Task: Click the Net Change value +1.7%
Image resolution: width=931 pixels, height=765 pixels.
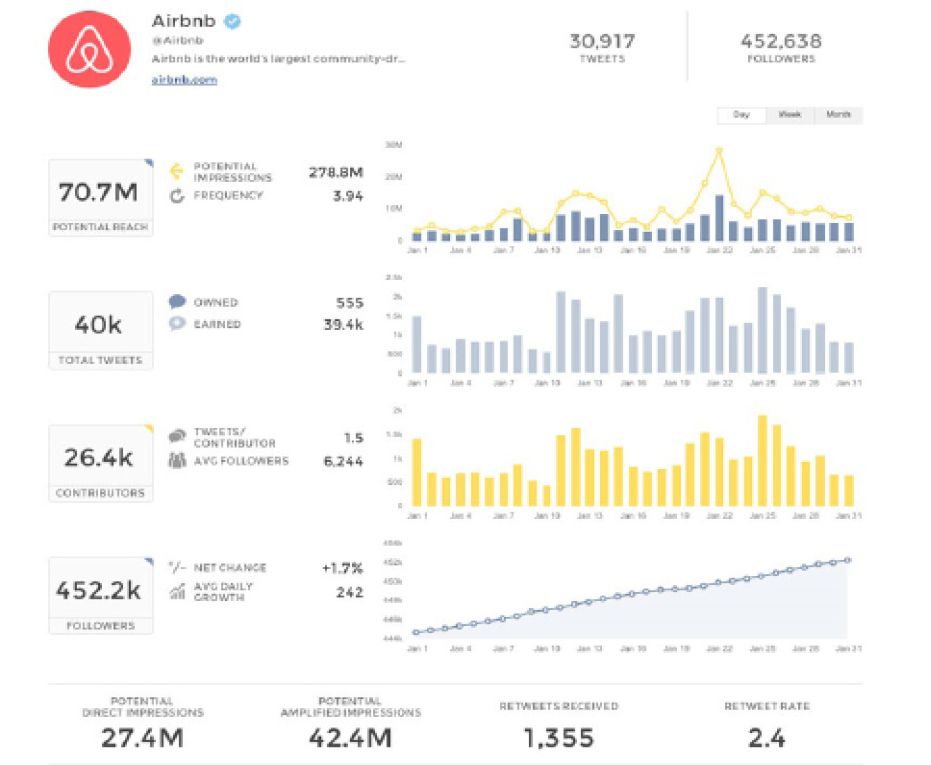Action: click(342, 568)
